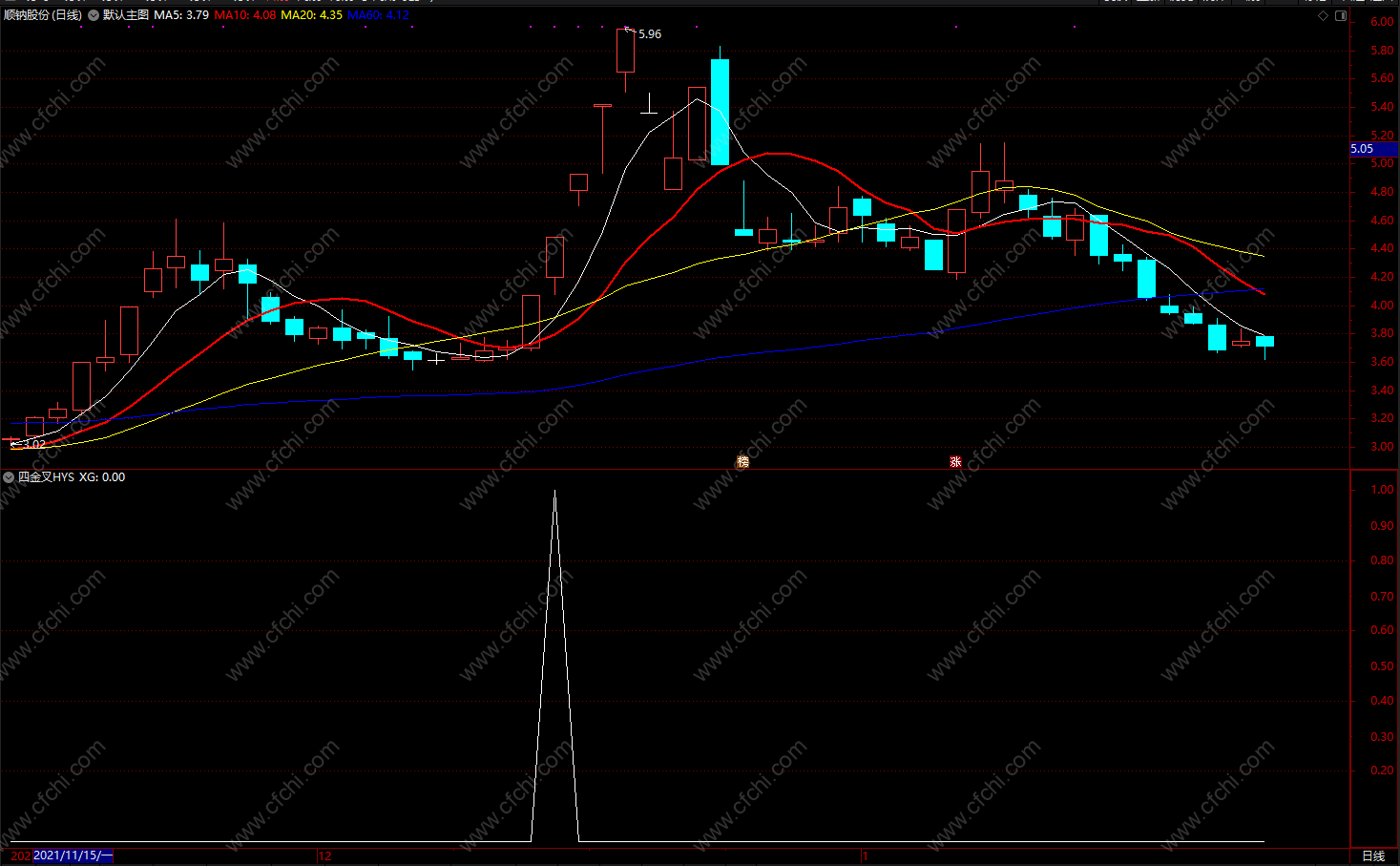Click the diamond marker icon at top right
The height and width of the screenshot is (866, 1400).
(1323, 15)
